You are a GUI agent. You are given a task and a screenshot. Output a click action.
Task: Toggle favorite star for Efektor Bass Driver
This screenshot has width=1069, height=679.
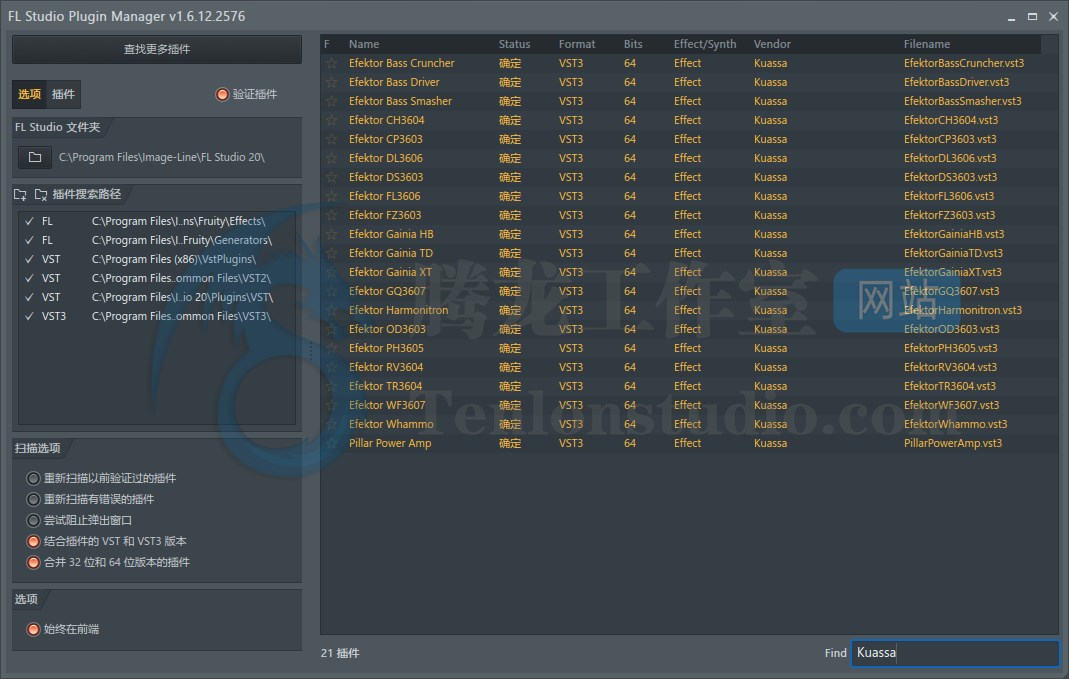(x=331, y=82)
